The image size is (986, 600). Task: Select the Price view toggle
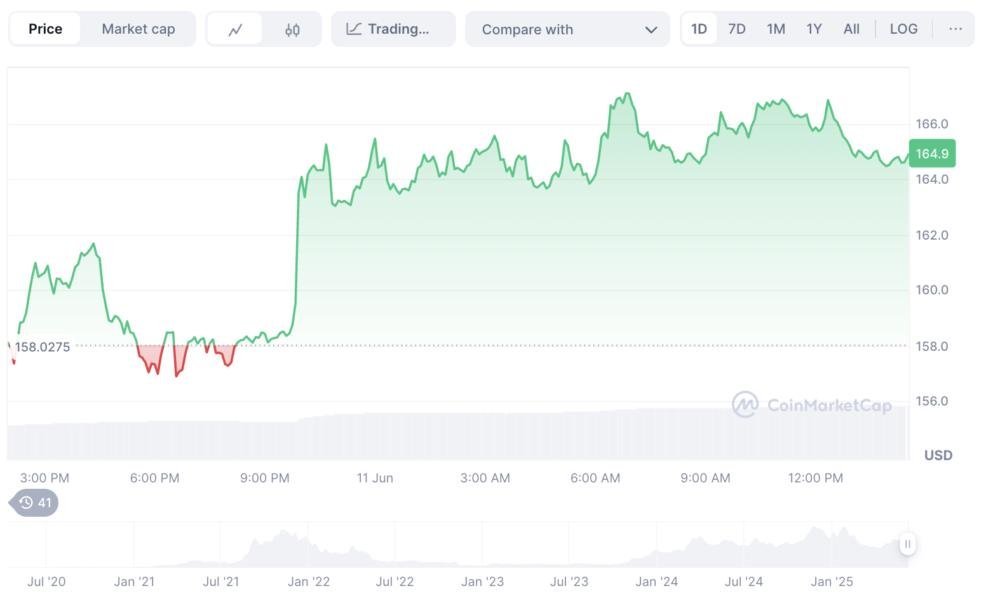coord(45,29)
